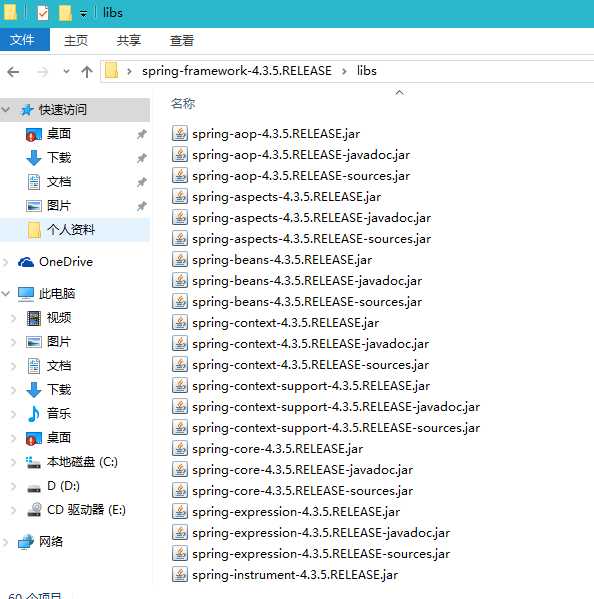Select spring-beans-4.3.5.RELEASE-sources.jar
Image resolution: width=594 pixels, height=599 pixels.
[307, 302]
